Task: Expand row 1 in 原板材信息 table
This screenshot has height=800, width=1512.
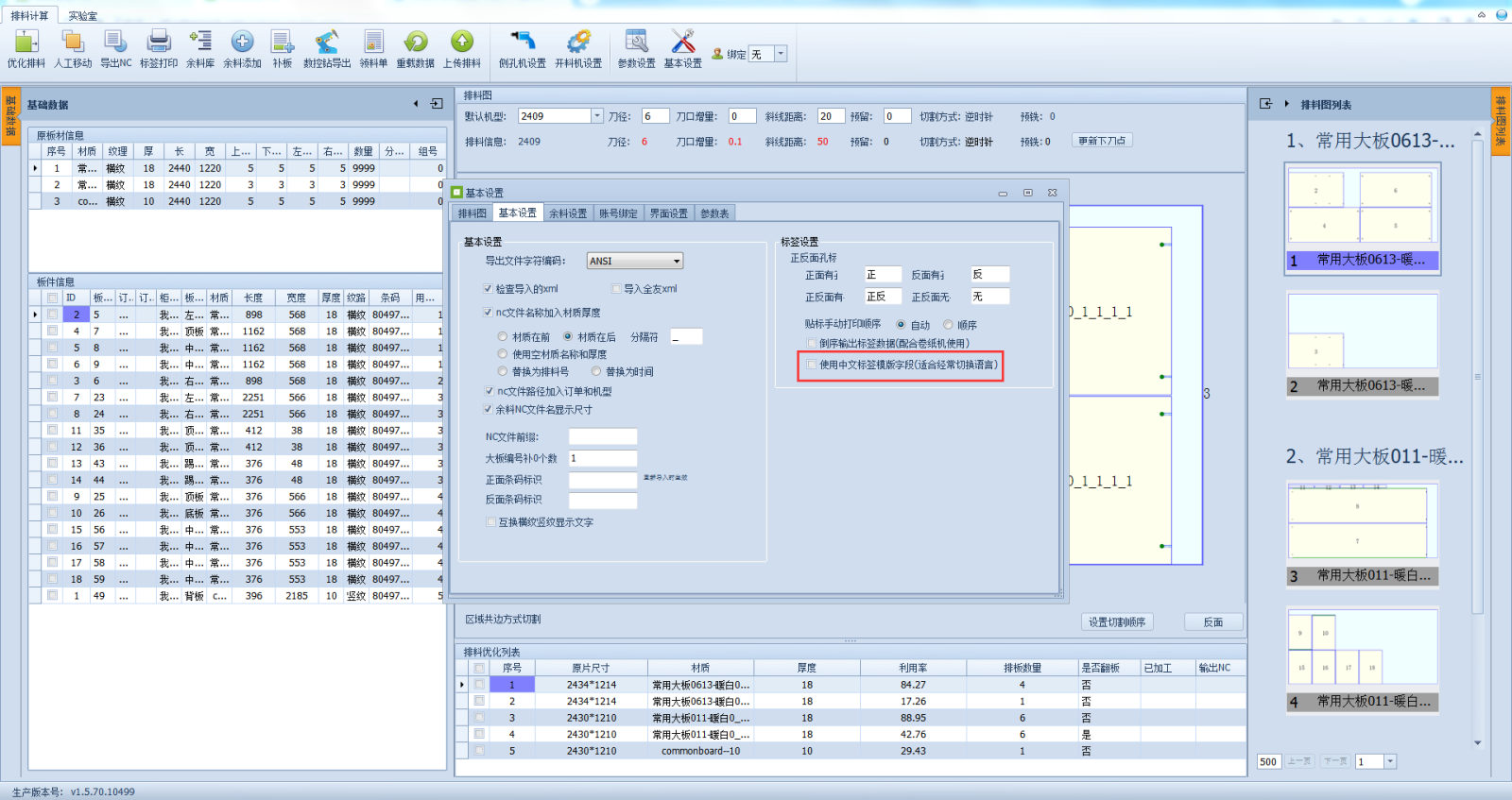Action: pyautogui.click(x=35, y=168)
